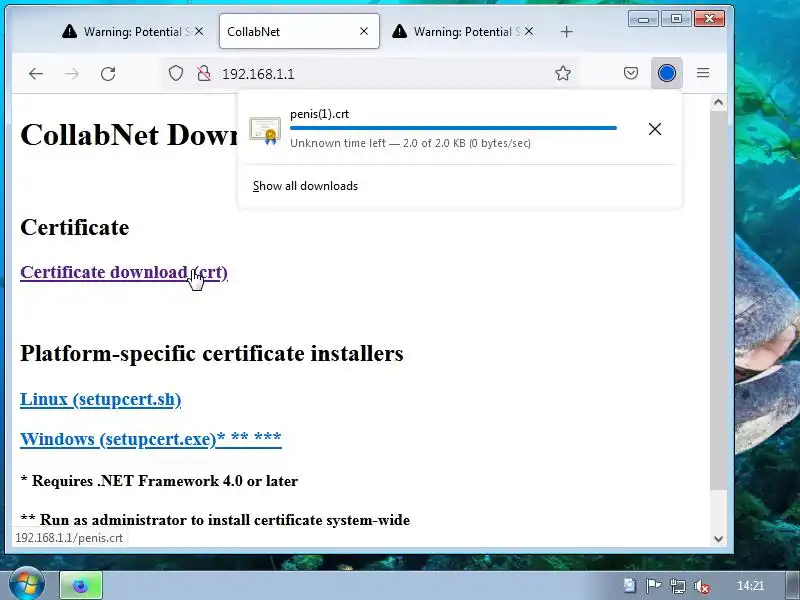Click the download progress bar

pos(453,128)
